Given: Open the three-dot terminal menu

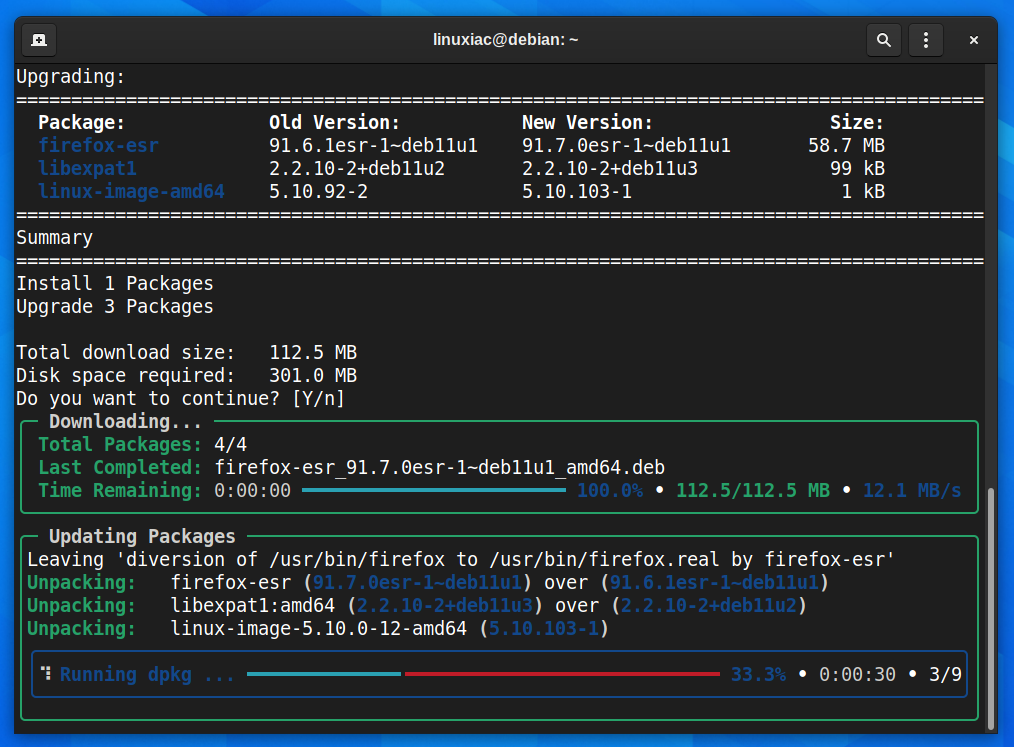Looking at the screenshot, I should pos(926,40).
